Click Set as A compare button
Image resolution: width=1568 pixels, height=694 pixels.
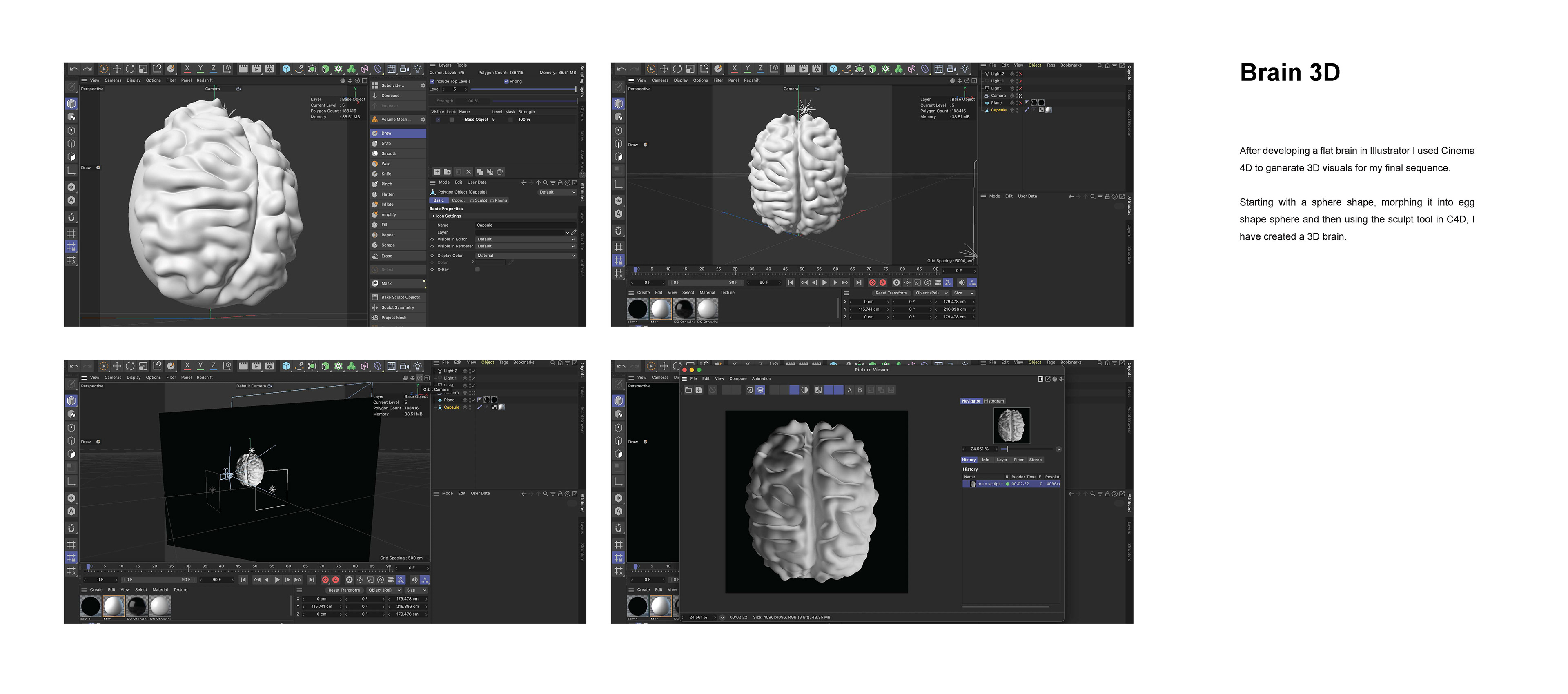point(849,390)
